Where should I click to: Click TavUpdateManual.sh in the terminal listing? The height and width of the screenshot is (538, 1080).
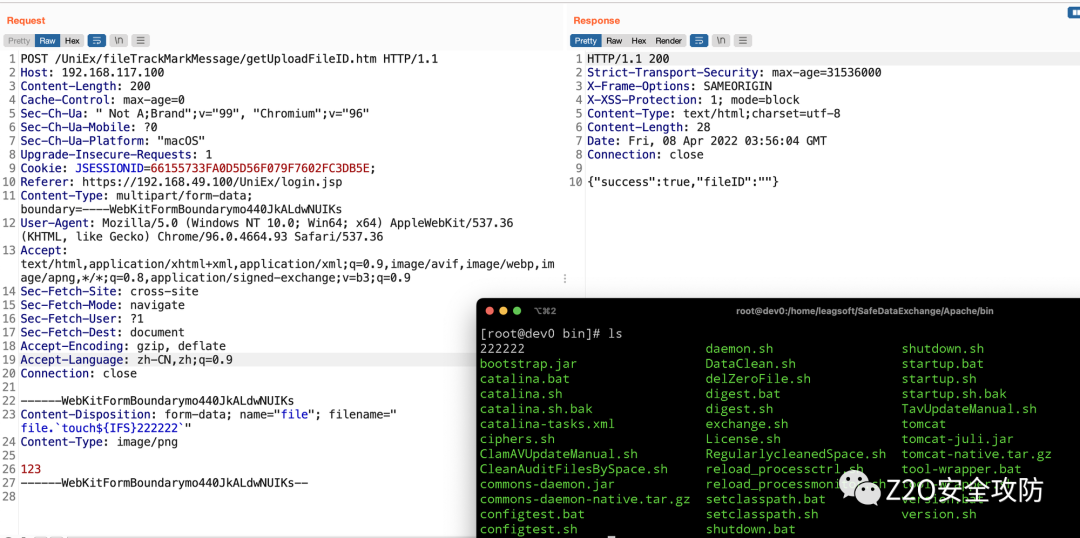pyautogui.click(x=969, y=408)
